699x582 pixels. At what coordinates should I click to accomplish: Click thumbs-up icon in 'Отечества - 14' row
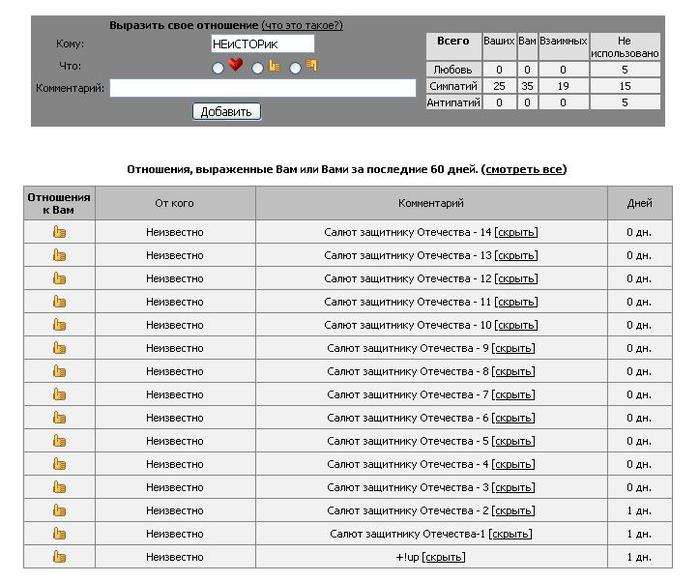coord(59,232)
